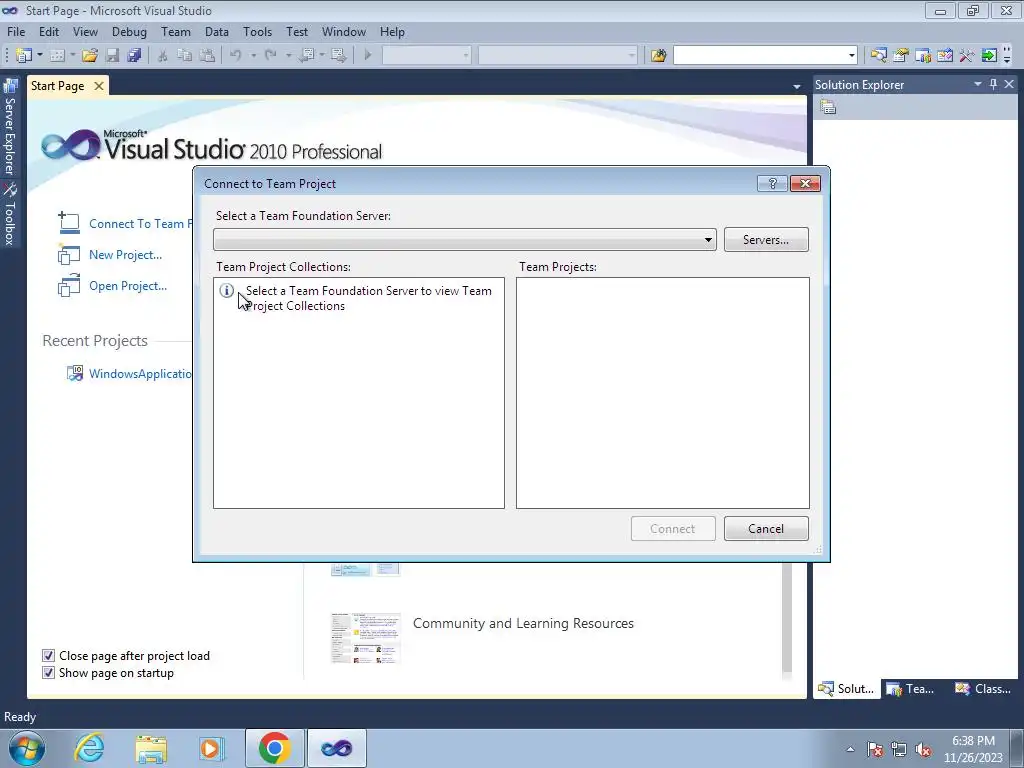
Task: Click the Paste clipboard icon
Action: 207,56
